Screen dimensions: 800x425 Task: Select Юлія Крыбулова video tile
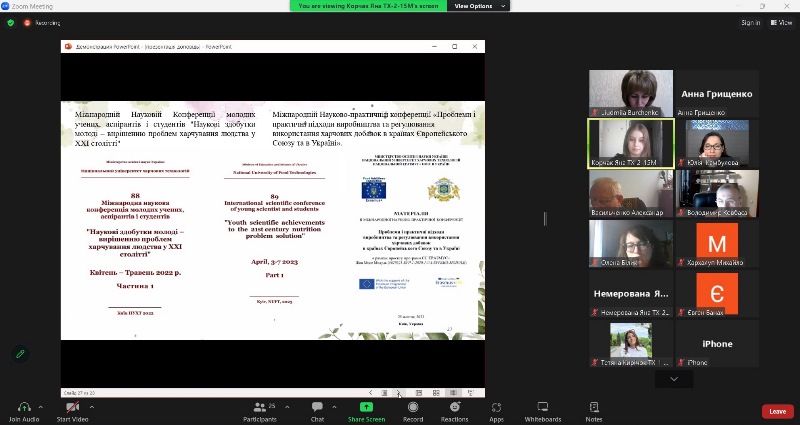(x=717, y=143)
